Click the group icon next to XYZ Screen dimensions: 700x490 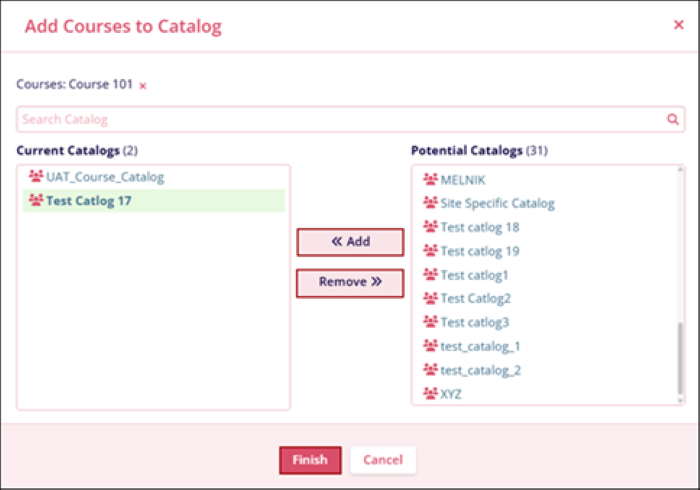(x=430, y=394)
